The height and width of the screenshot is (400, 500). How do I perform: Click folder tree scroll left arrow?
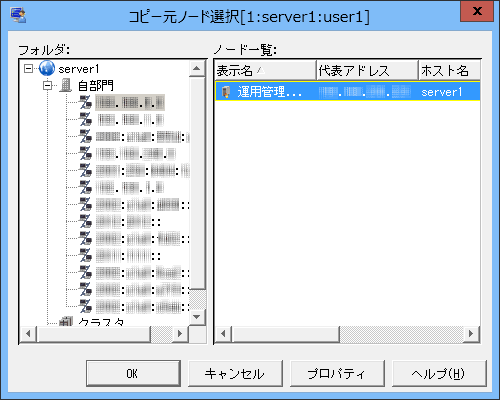28,333
